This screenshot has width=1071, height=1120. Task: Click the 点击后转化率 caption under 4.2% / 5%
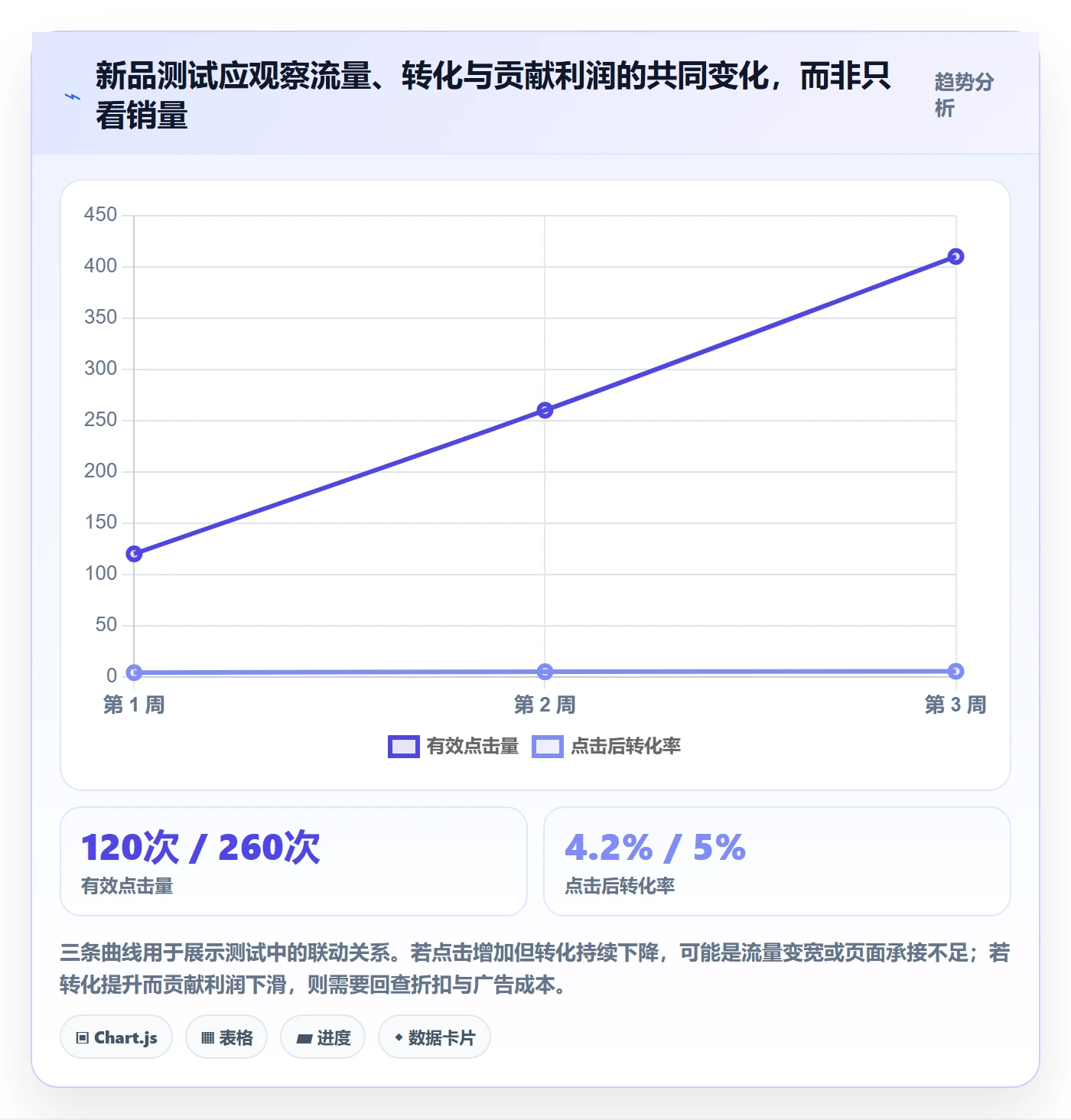(x=620, y=886)
